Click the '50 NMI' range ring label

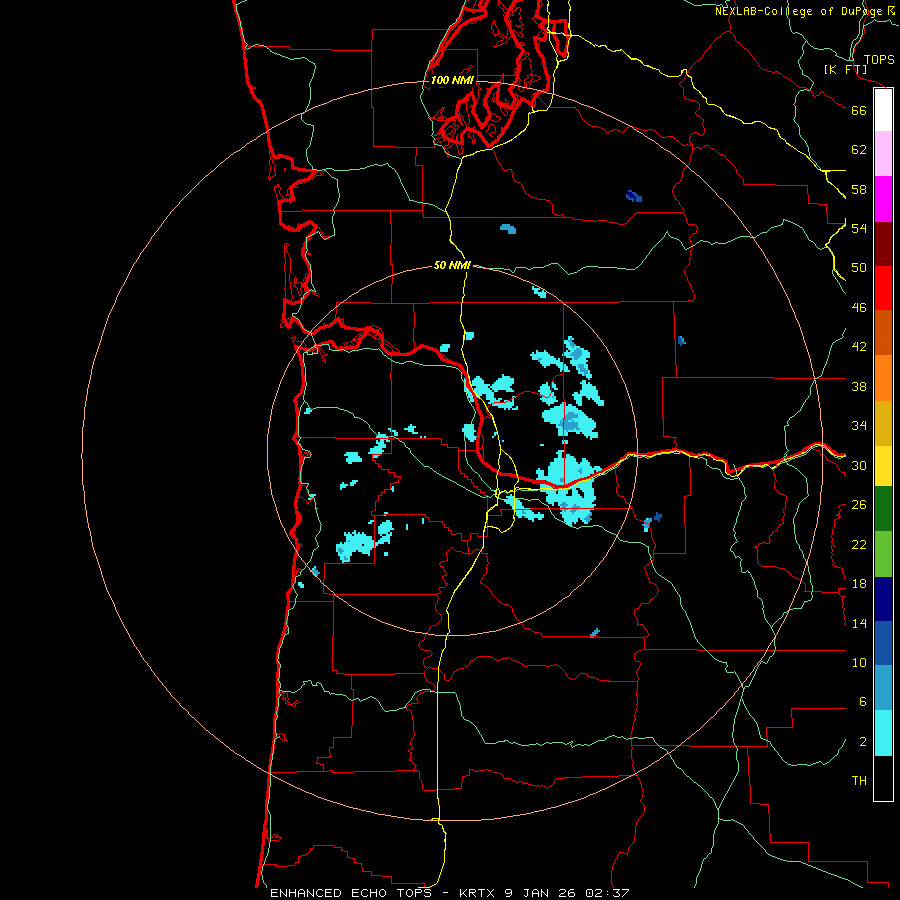pyautogui.click(x=452, y=265)
